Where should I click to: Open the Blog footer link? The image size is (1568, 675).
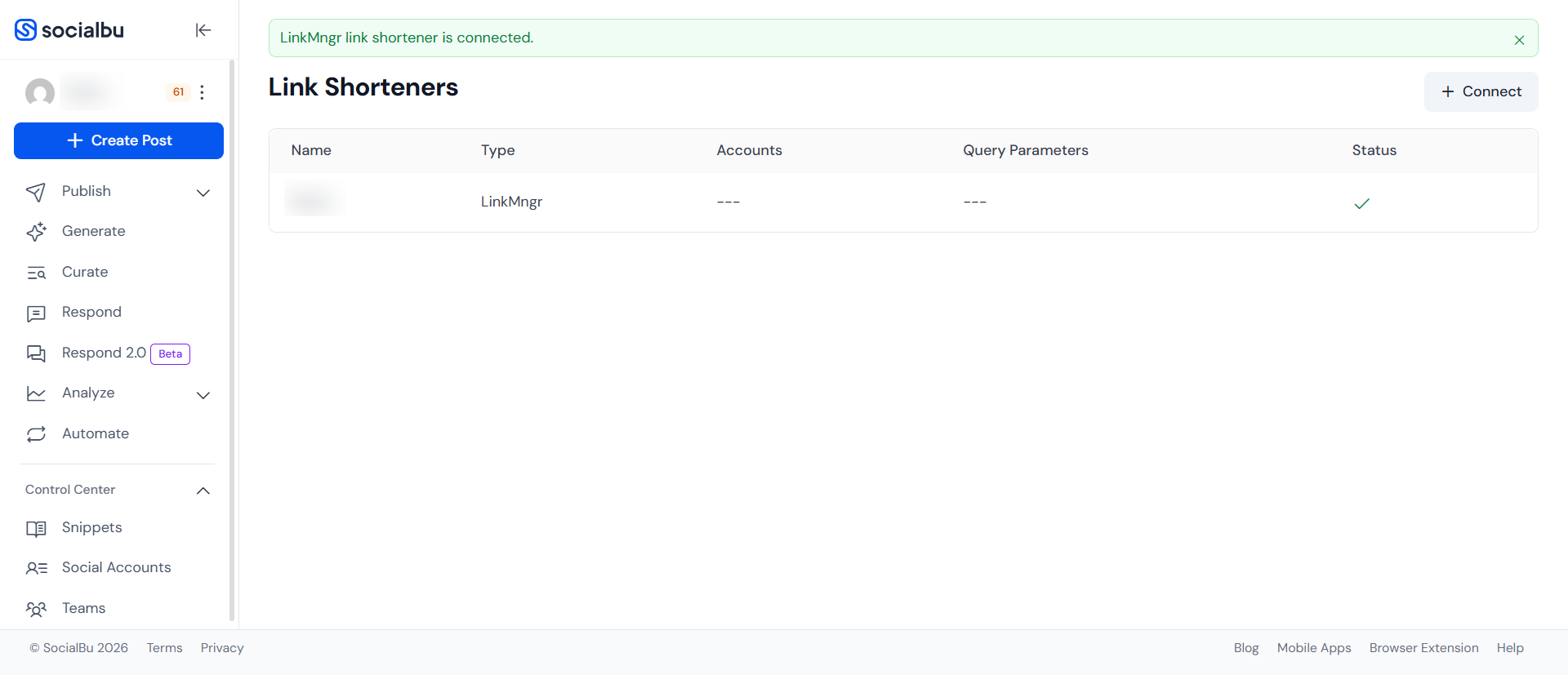click(x=1246, y=648)
